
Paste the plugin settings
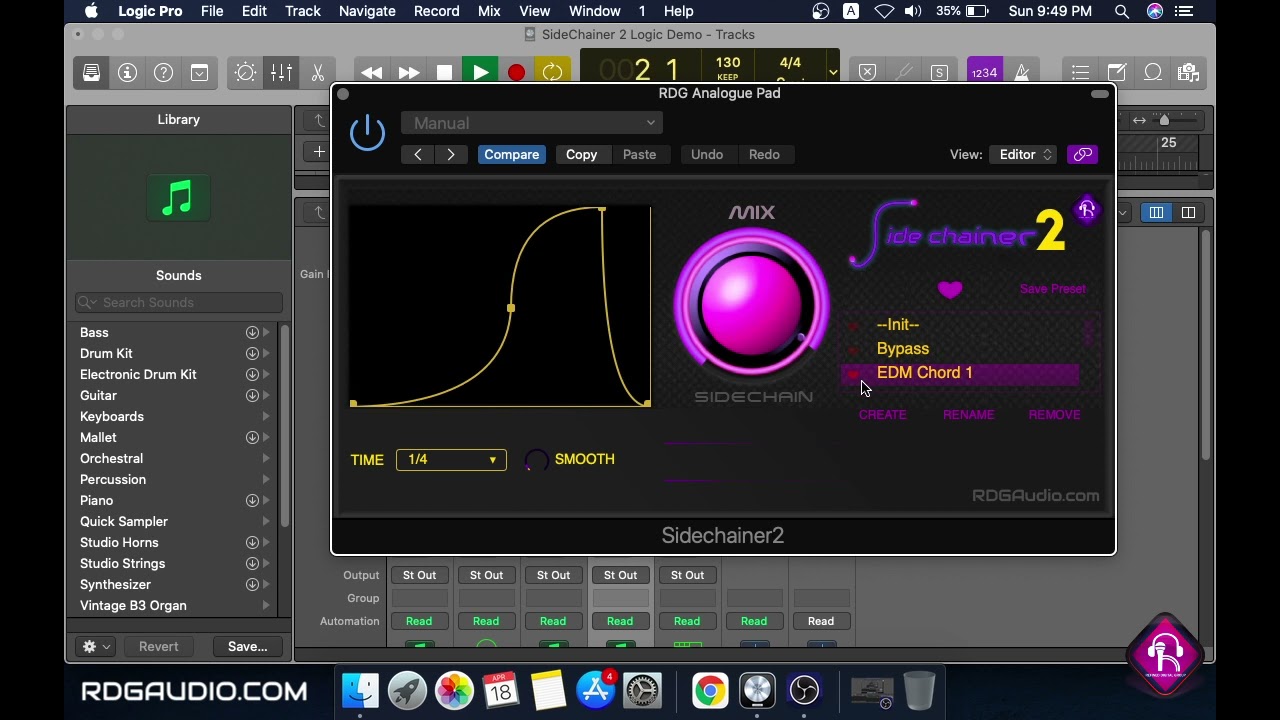639,154
